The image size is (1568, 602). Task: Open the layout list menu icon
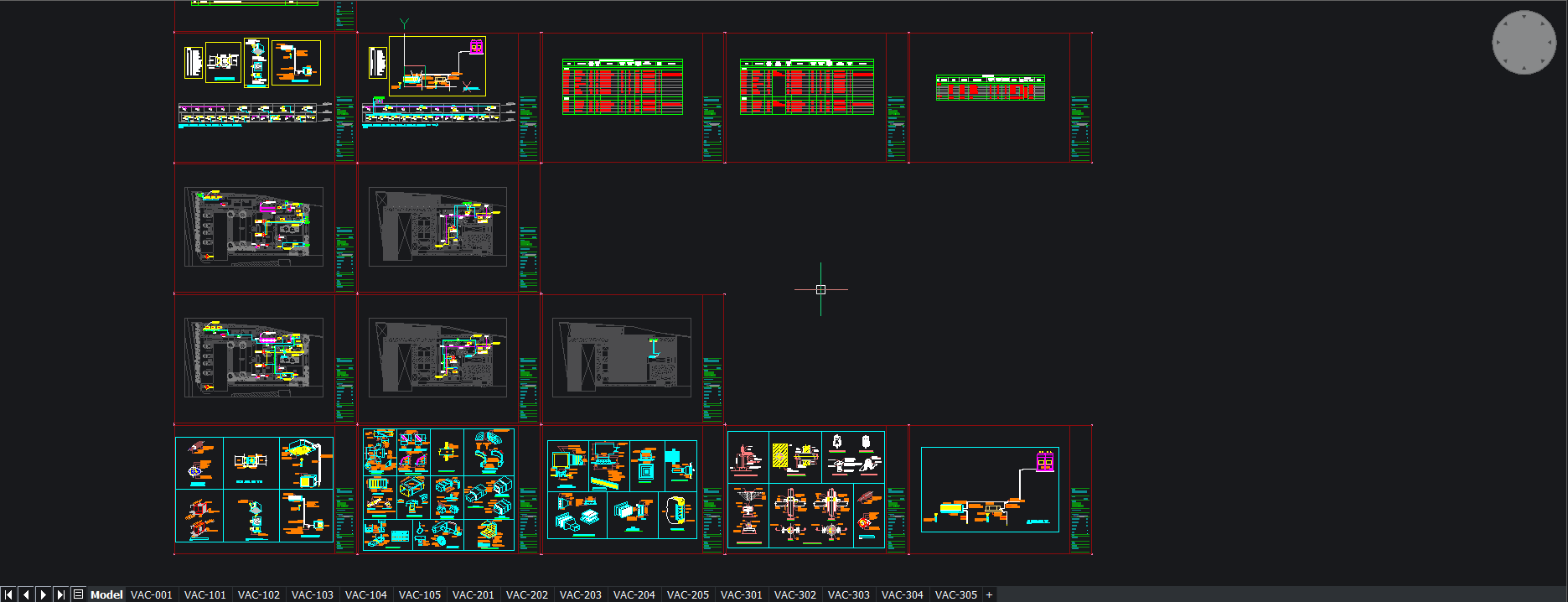[x=78, y=594]
